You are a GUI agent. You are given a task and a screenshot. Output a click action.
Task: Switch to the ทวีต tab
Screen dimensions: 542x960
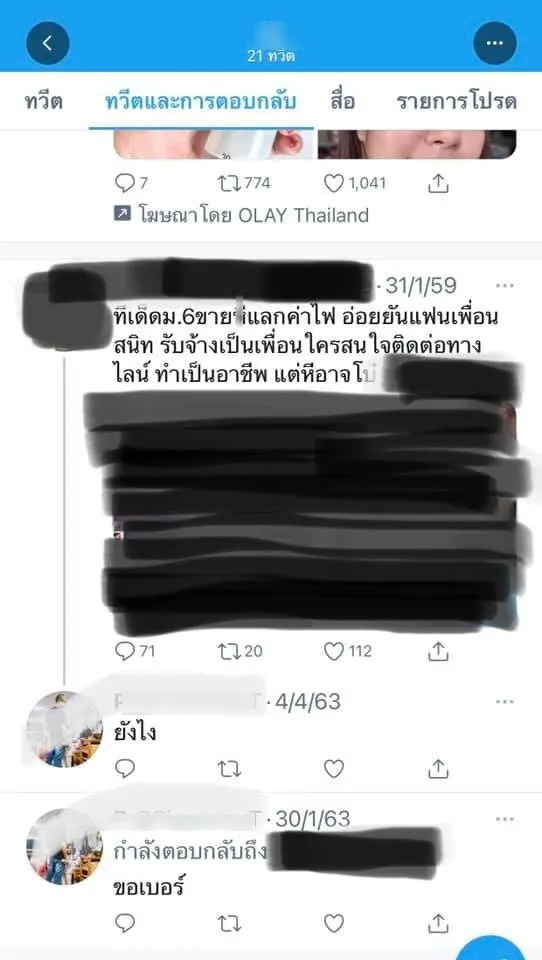click(44, 102)
